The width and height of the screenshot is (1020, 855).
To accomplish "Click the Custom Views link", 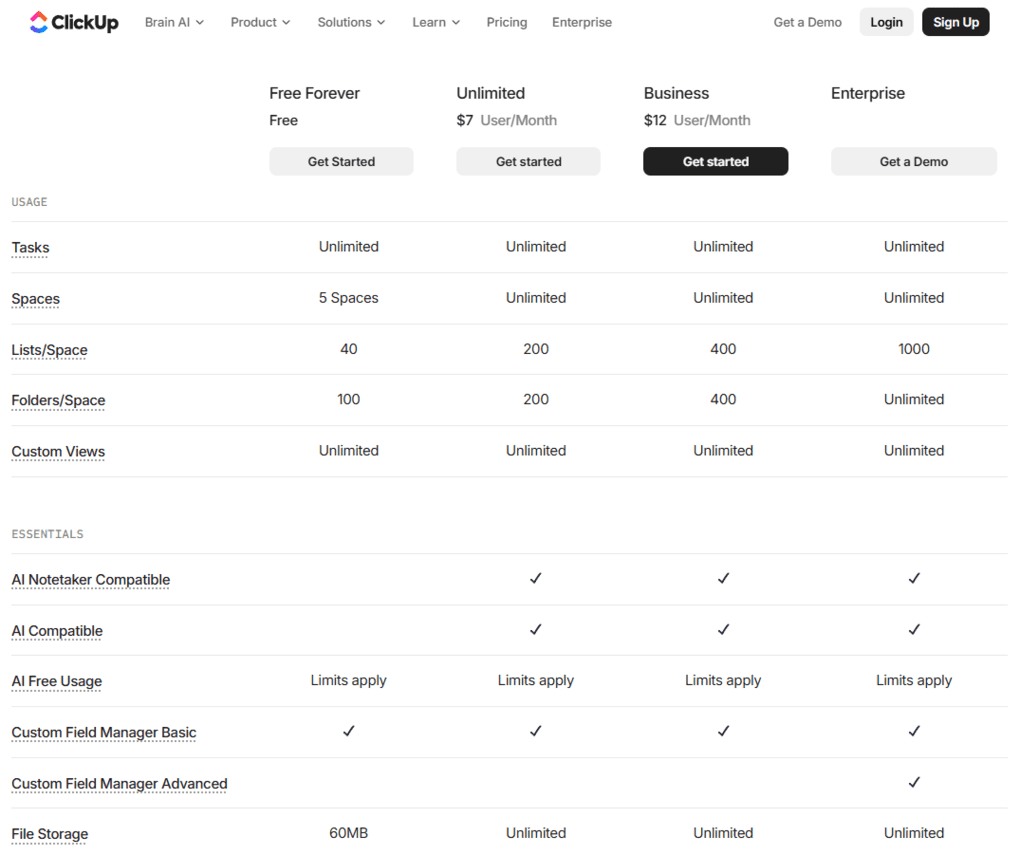I will click(x=57, y=452).
